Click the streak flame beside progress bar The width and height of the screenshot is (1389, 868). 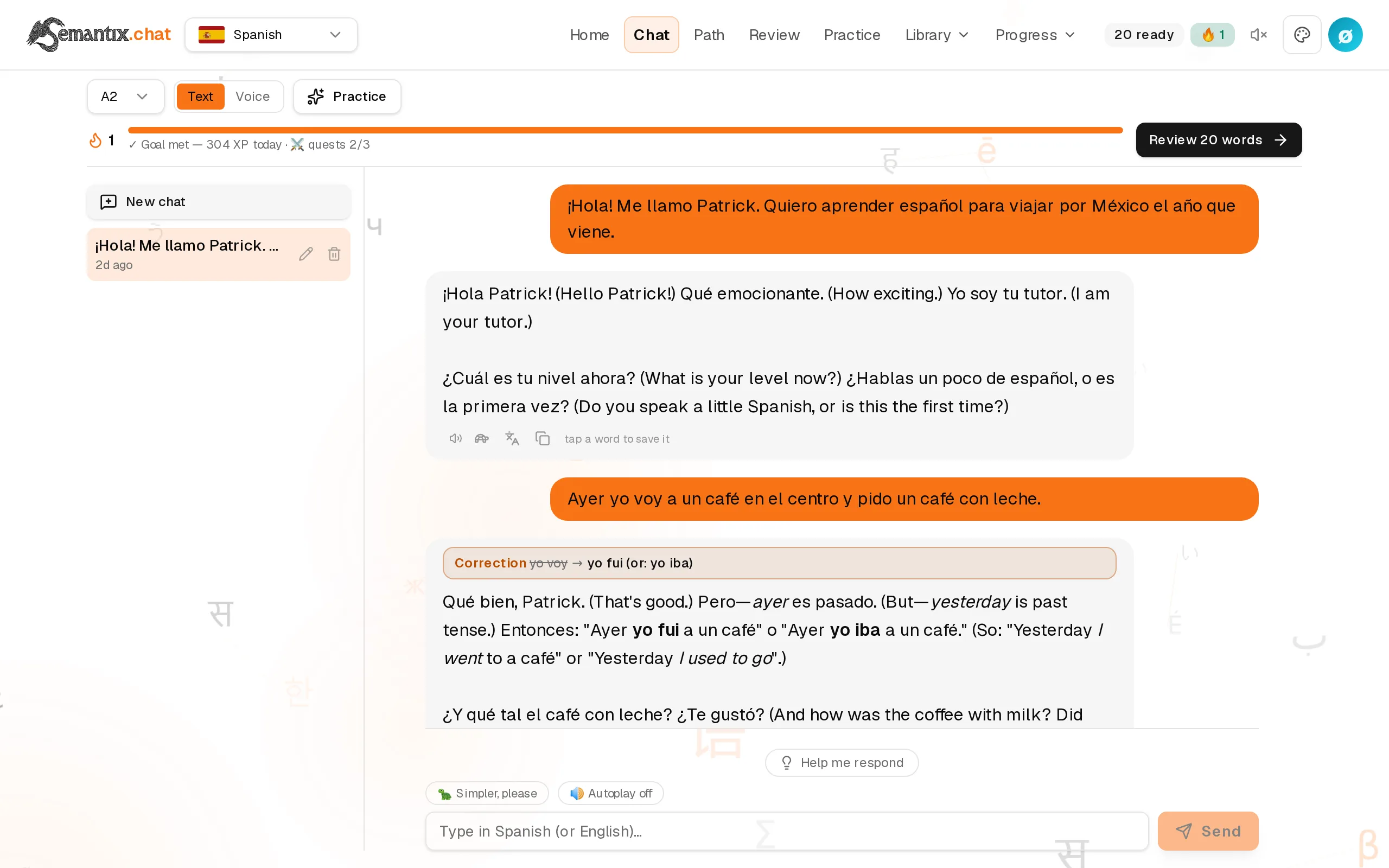(95, 140)
